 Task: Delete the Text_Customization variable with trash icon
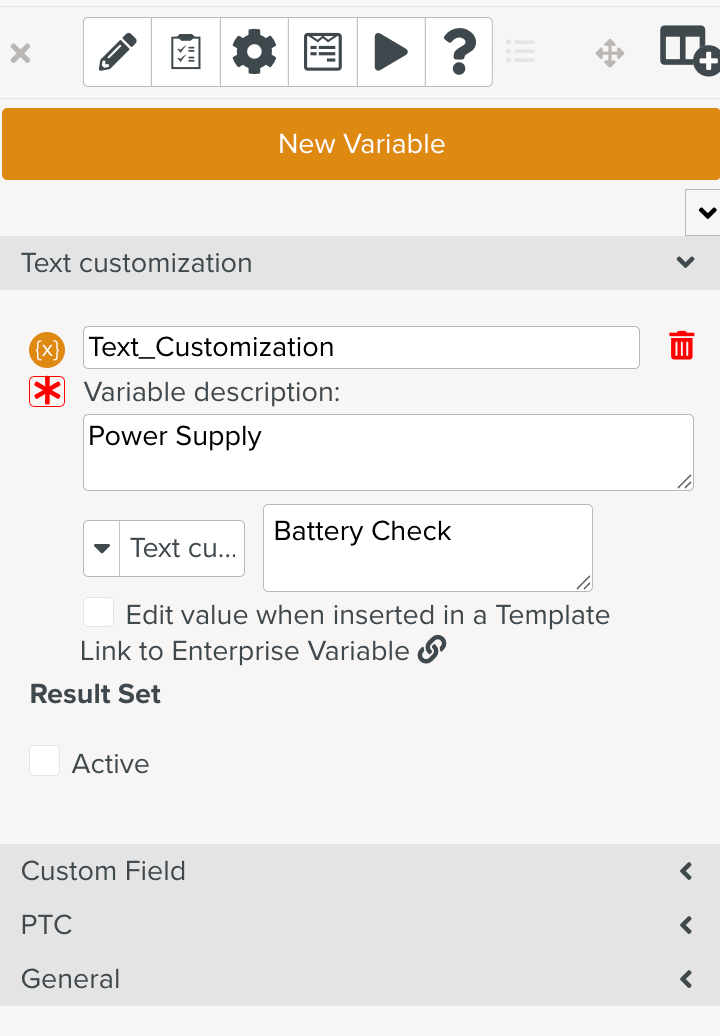[x=681, y=346]
